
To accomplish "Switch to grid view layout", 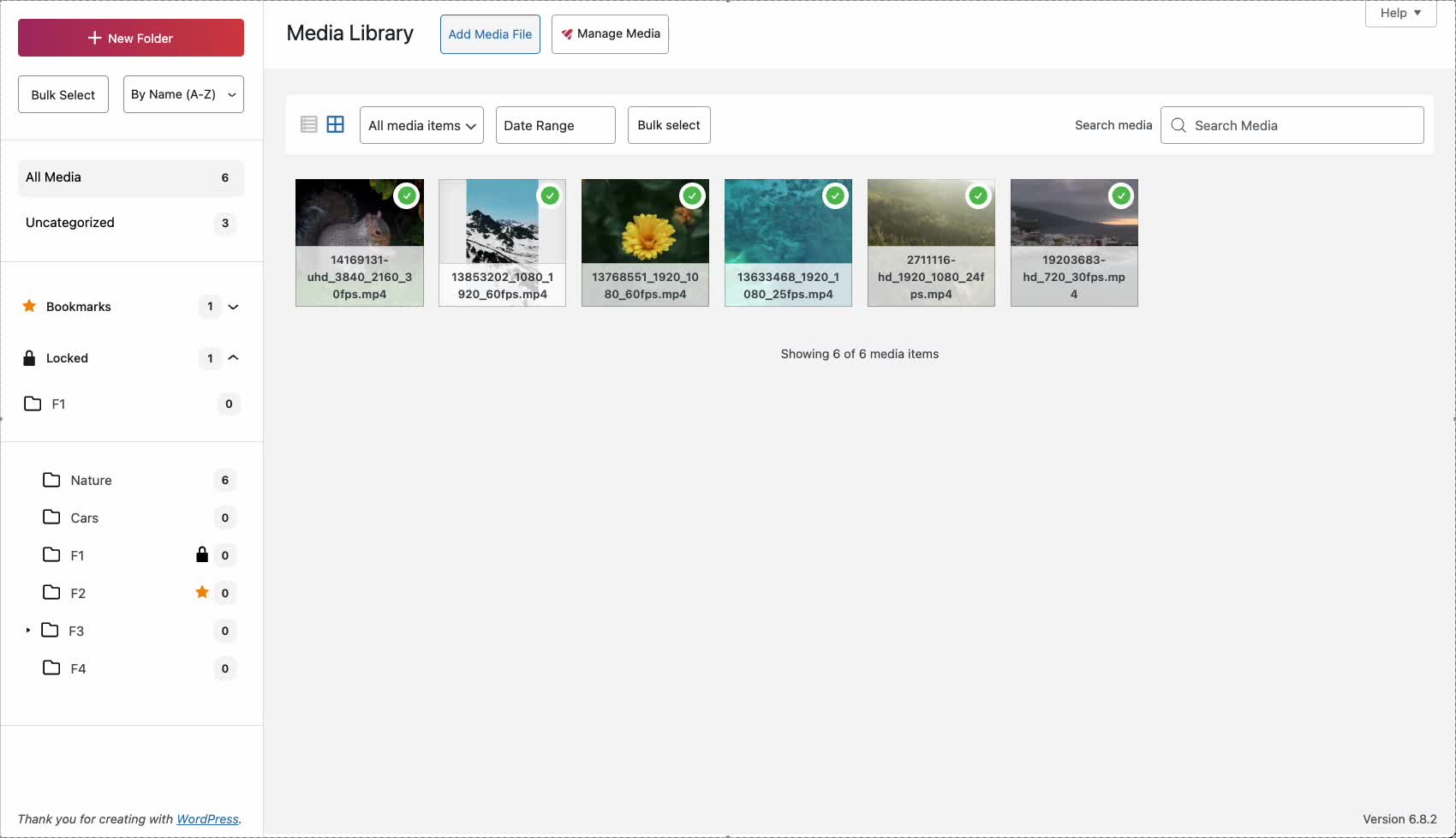I will click(336, 124).
